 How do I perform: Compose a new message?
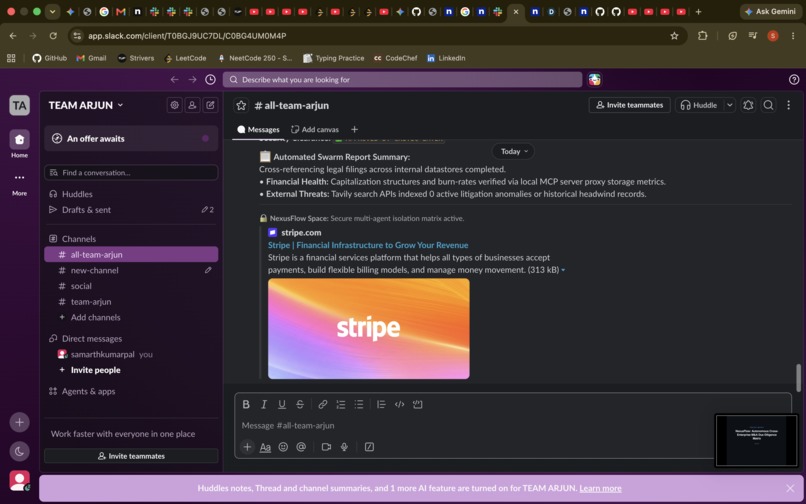pos(210,105)
